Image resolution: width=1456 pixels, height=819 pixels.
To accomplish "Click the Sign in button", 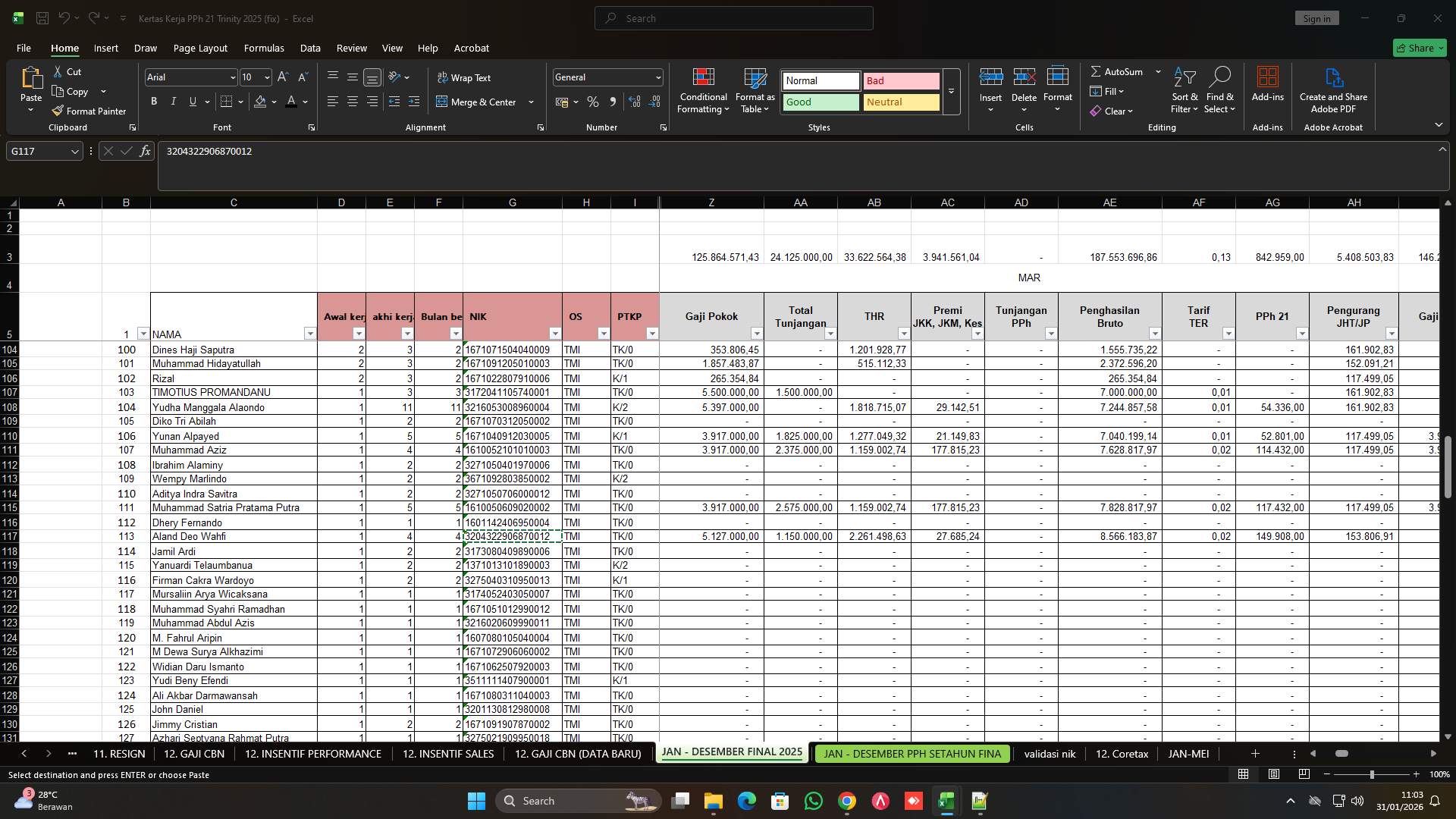I will click(x=1316, y=17).
